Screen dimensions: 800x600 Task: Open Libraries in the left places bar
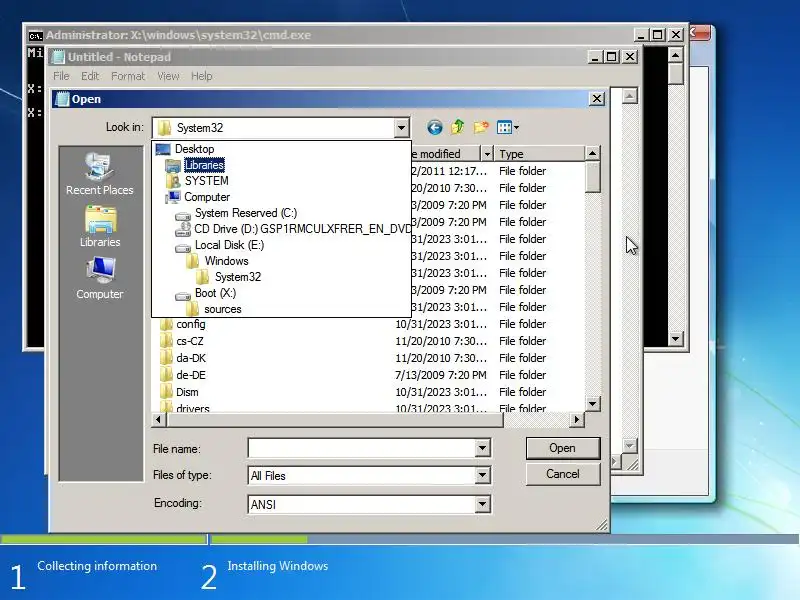click(99, 227)
